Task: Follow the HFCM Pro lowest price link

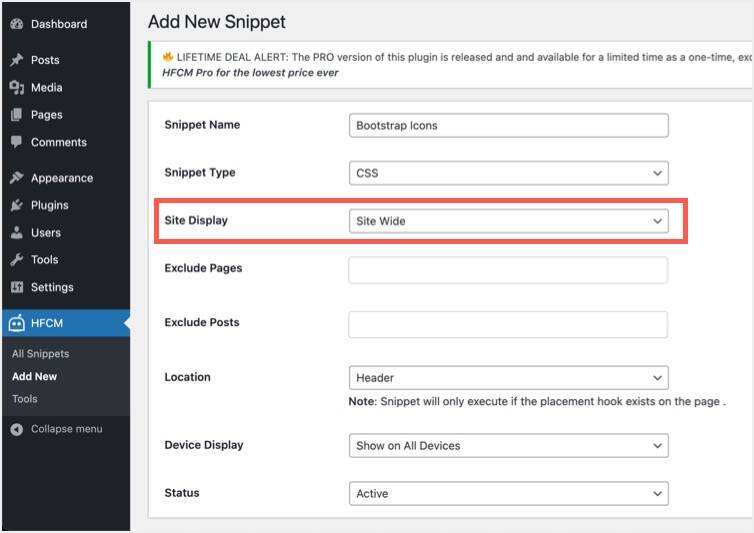Action: (x=250, y=73)
